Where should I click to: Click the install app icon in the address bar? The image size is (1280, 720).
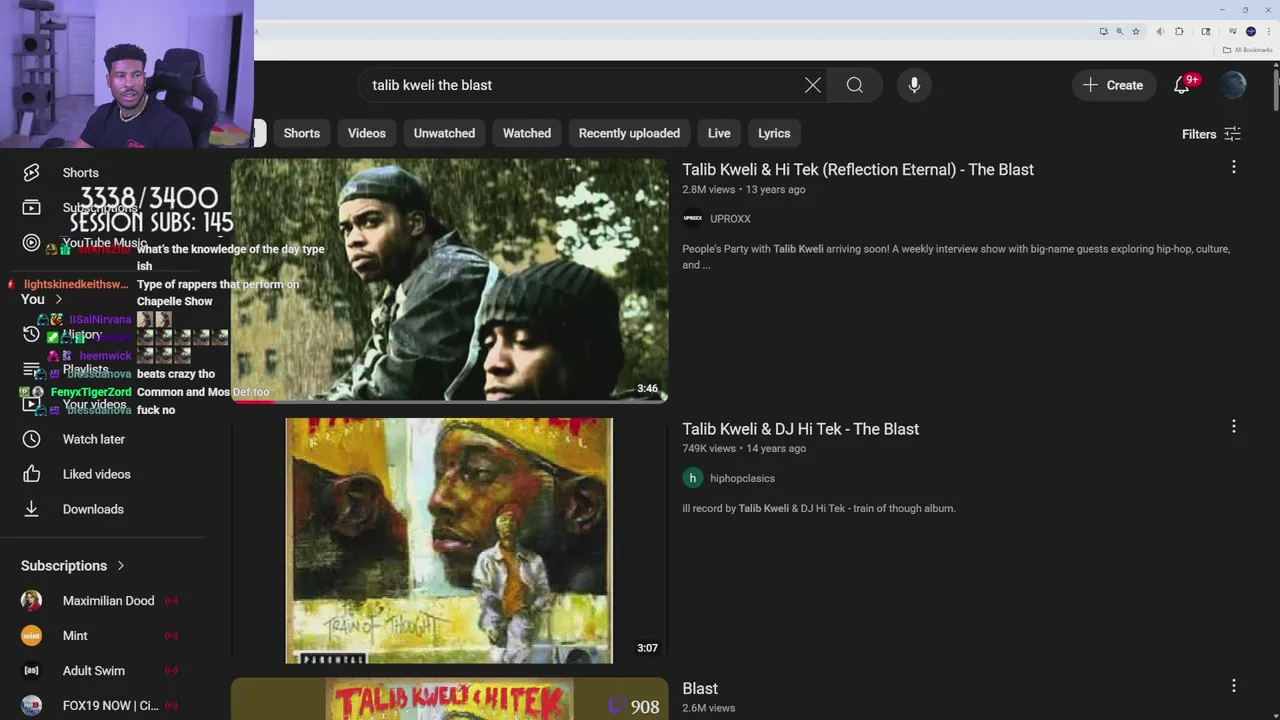click(1104, 31)
